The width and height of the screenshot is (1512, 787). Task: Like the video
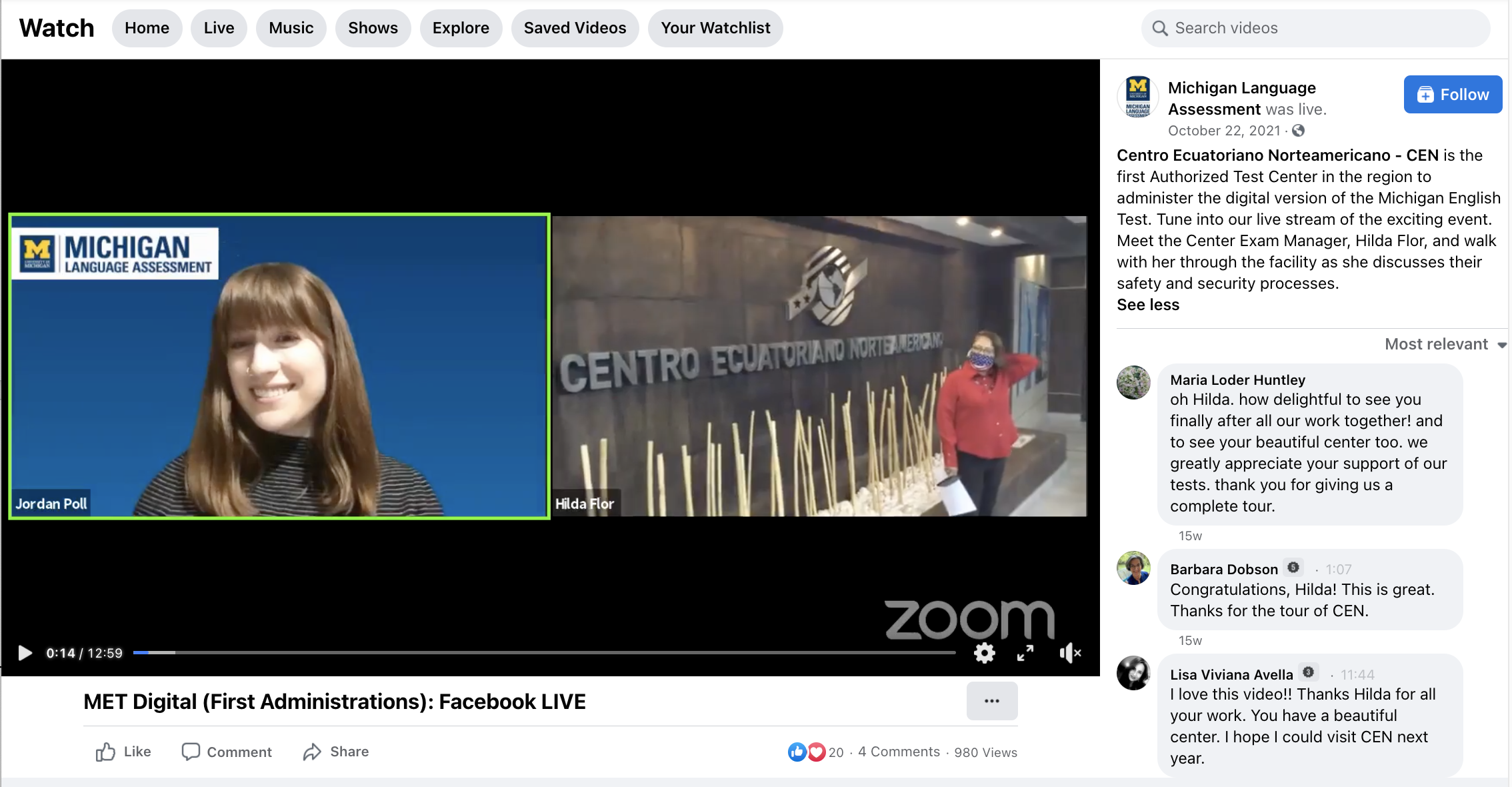pos(123,752)
